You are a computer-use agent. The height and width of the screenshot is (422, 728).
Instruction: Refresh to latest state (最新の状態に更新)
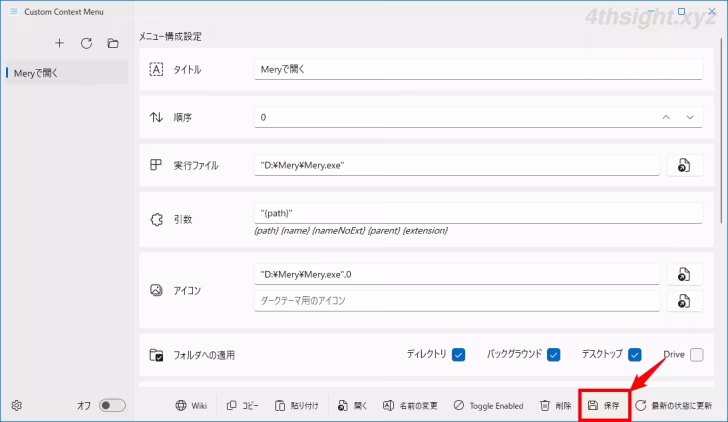[x=674, y=405]
